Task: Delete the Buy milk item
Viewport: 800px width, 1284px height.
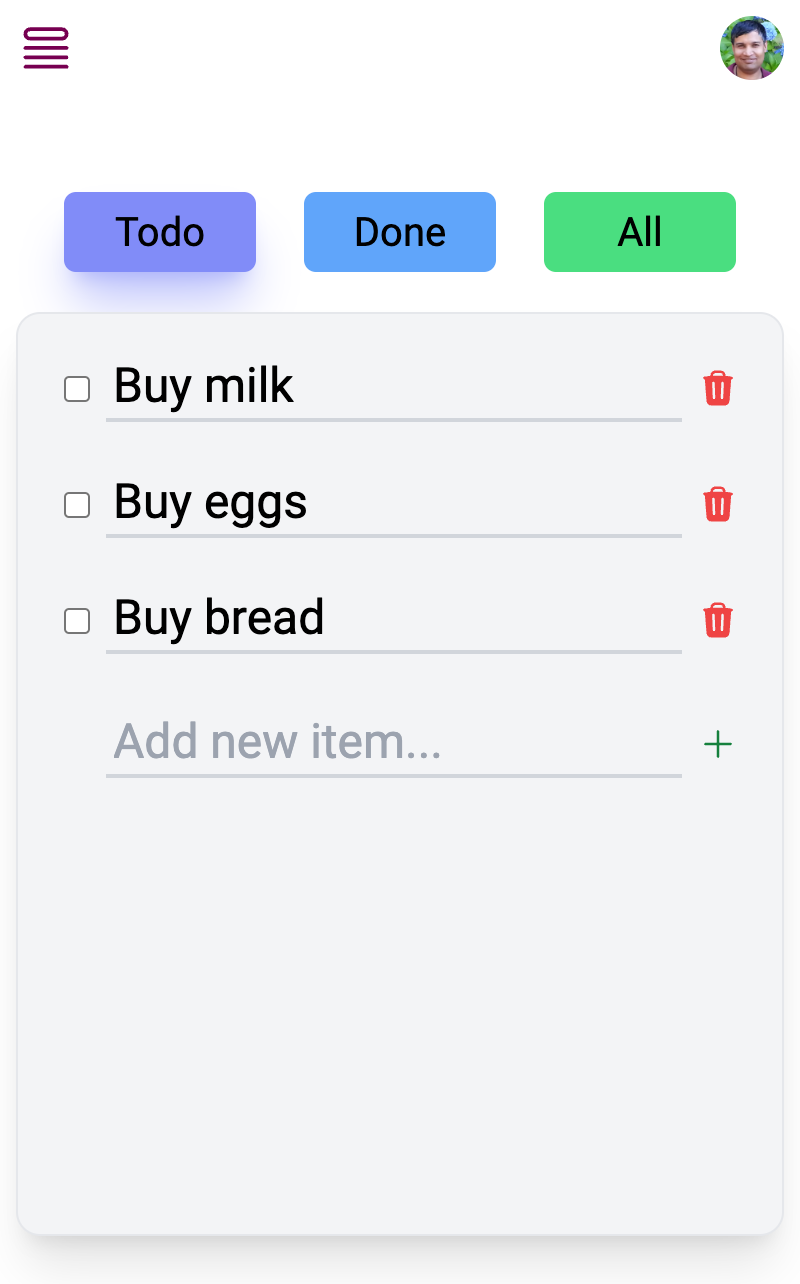Action: point(718,388)
